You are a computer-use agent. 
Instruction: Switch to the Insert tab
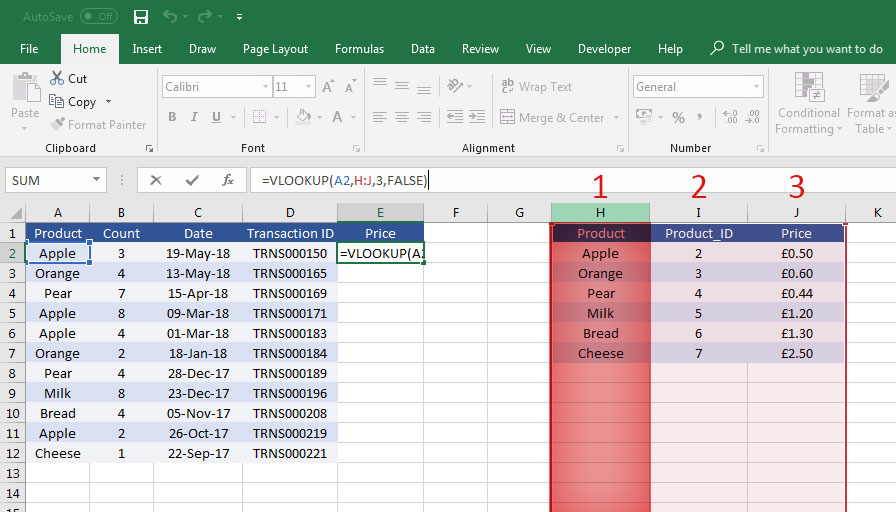(x=147, y=49)
